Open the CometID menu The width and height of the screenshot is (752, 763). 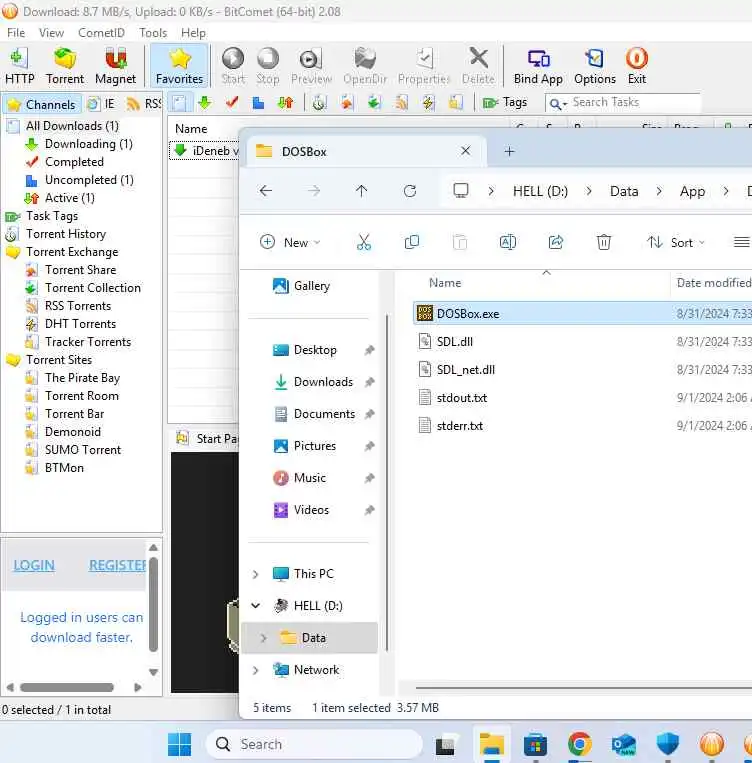[x=101, y=33]
